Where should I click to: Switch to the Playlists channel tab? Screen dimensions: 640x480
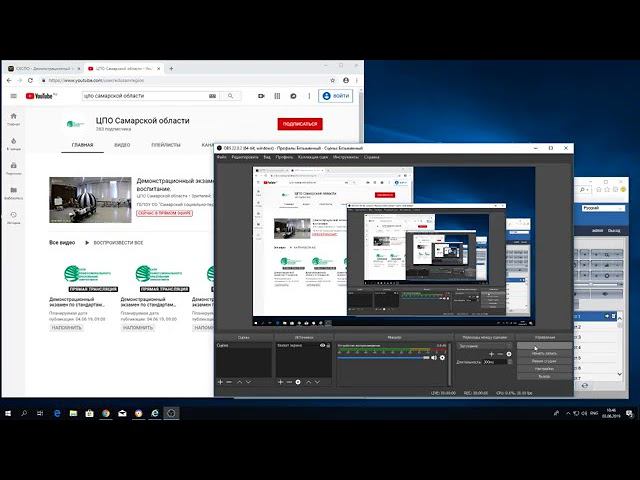(x=166, y=145)
